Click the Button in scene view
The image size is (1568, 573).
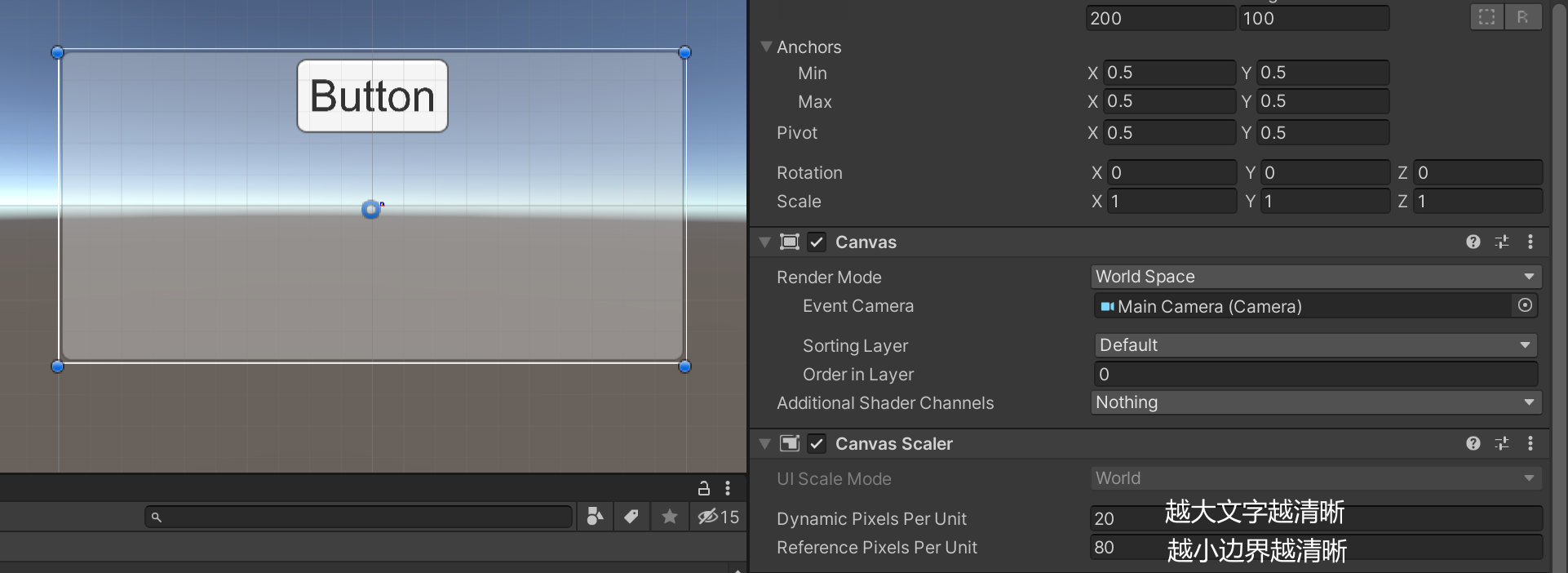point(372,96)
